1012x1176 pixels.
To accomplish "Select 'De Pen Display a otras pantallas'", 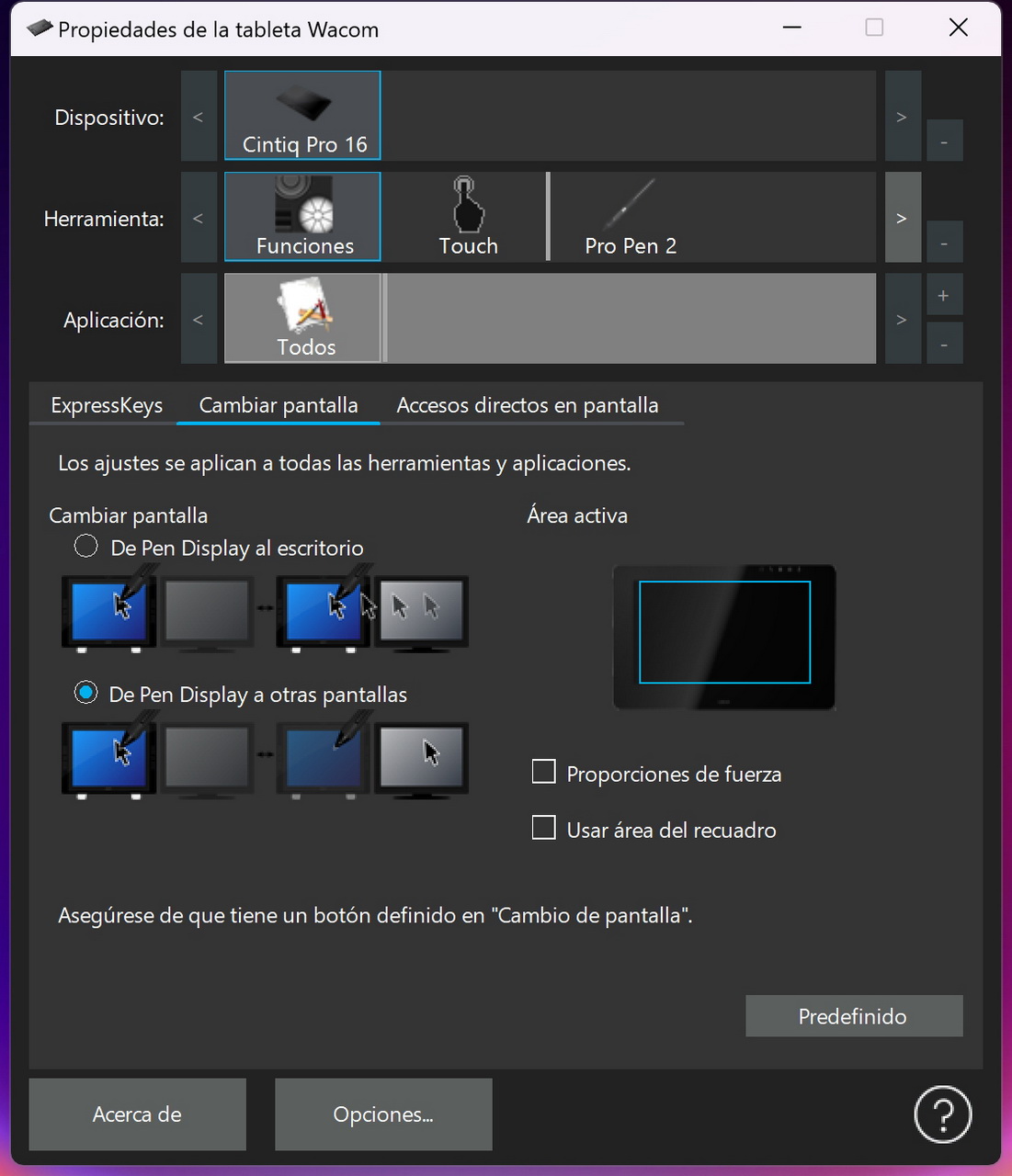I will 86,693.
